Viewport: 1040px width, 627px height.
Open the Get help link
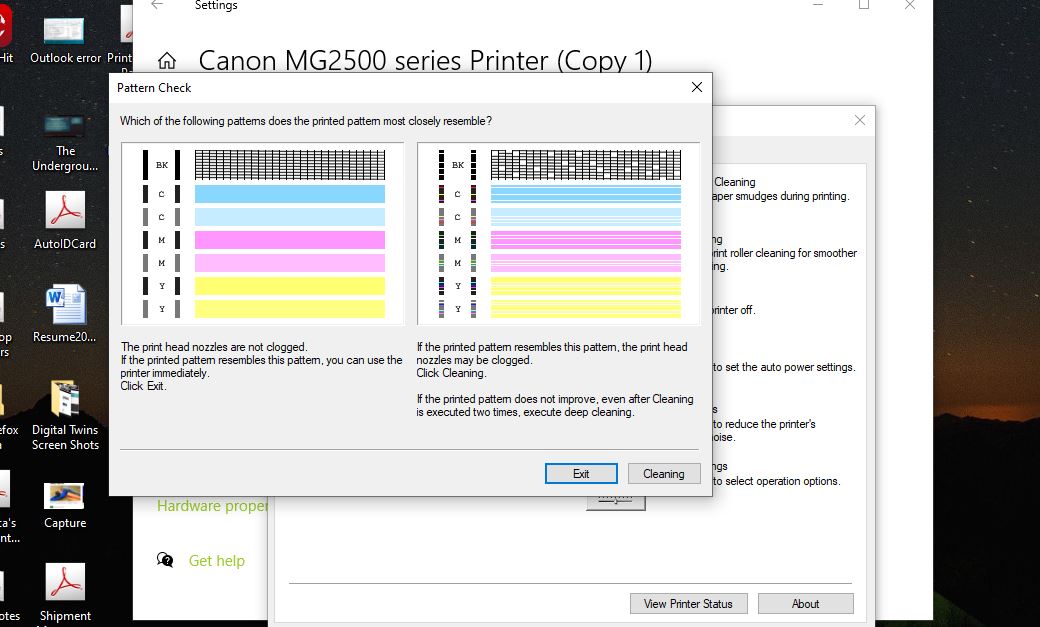pyautogui.click(x=216, y=561)
